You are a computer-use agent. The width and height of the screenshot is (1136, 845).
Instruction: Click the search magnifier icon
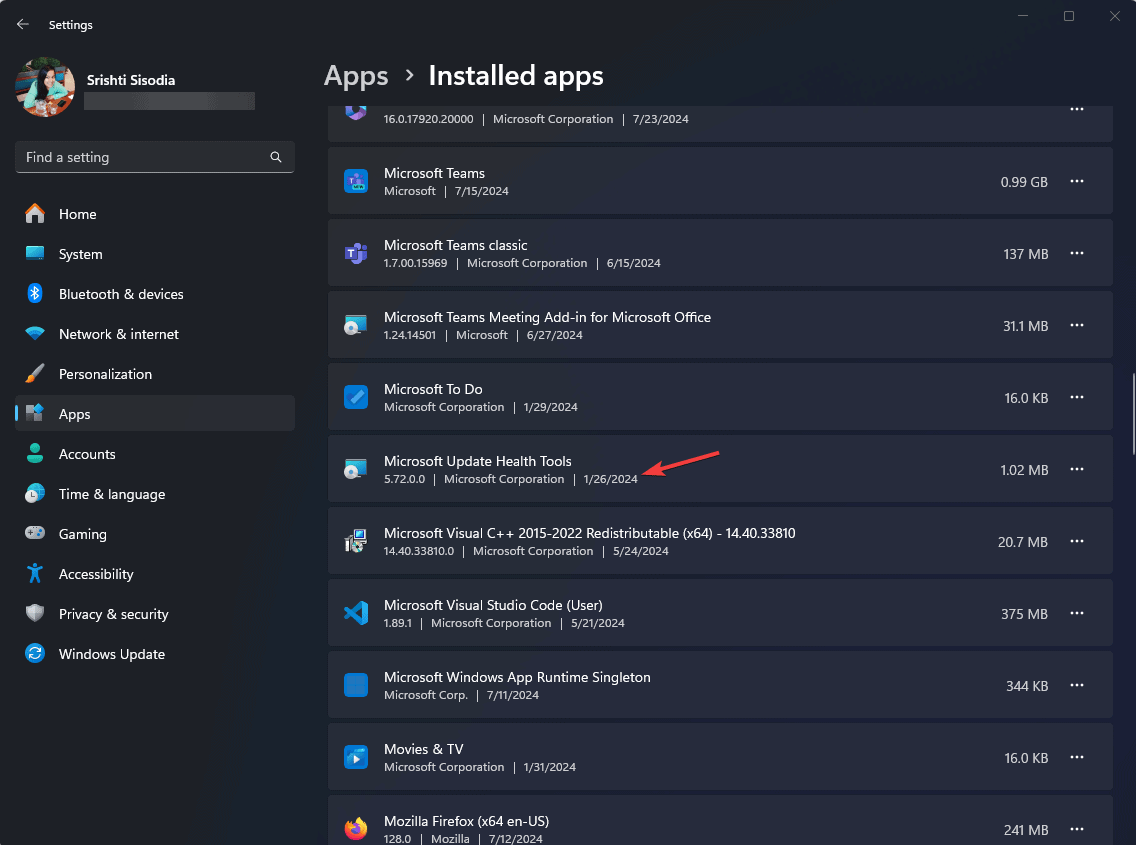(276, 157)
